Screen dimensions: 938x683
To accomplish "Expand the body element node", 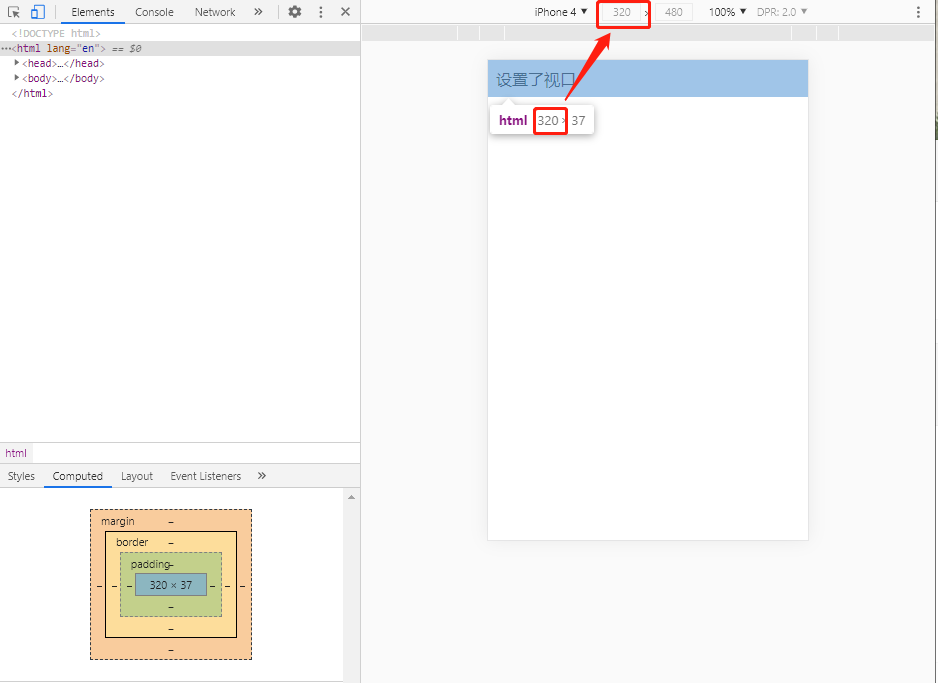I will [x=17, y=78].
